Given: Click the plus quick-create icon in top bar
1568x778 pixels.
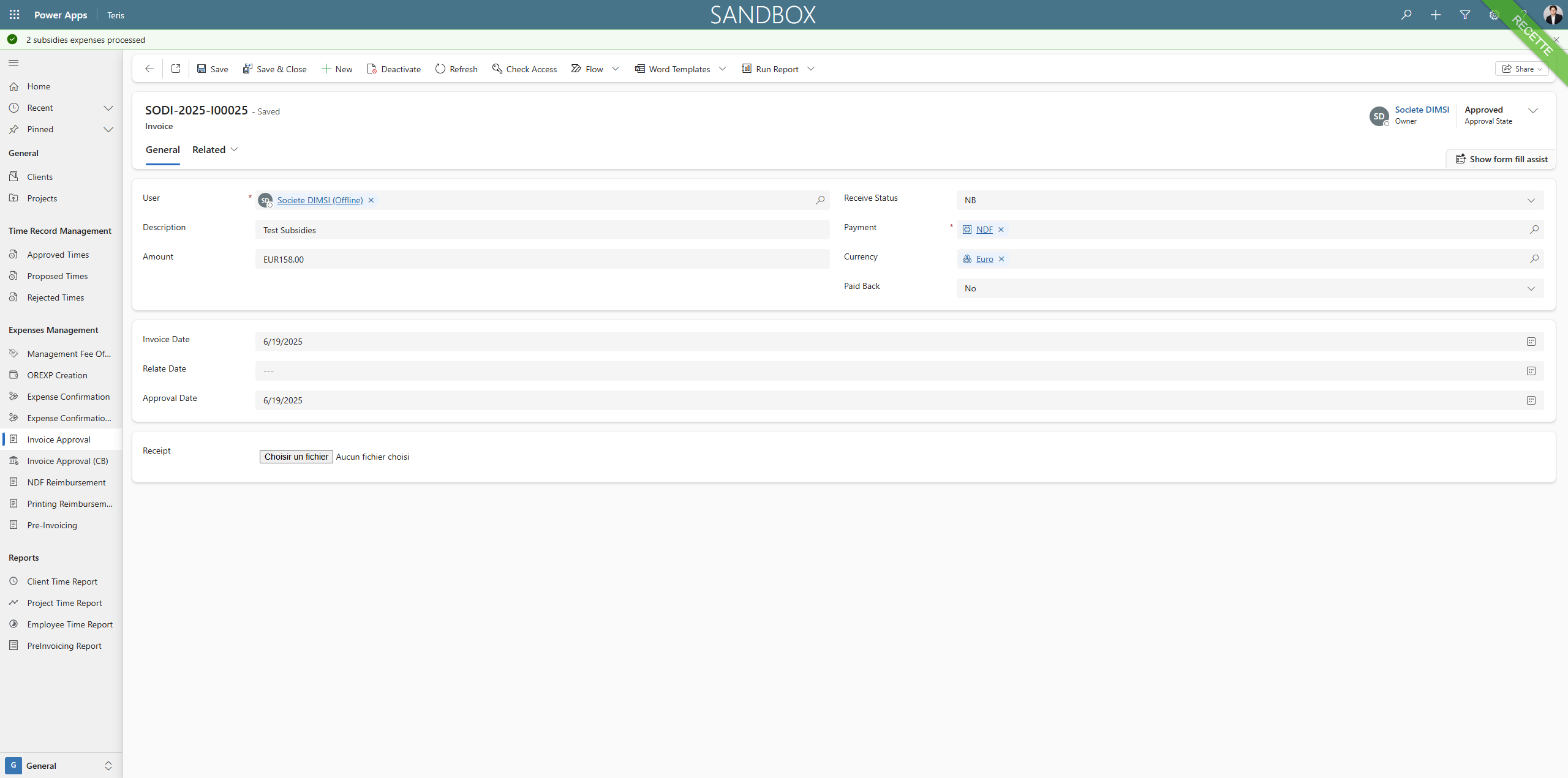Looking at the screenshot, I should coord(1436,15).
